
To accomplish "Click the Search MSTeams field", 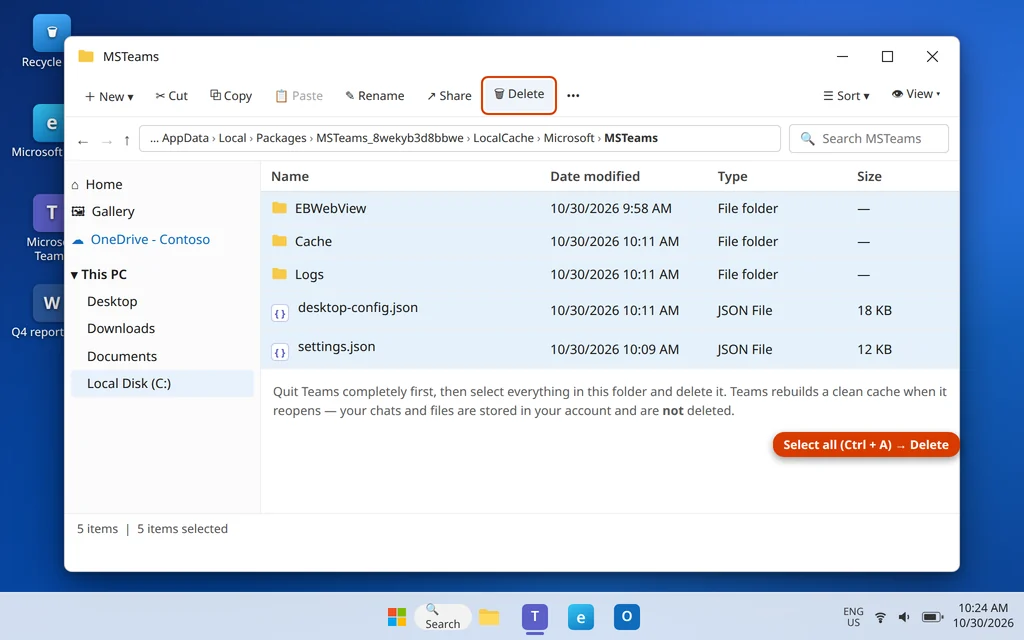I will coord(869,138).
